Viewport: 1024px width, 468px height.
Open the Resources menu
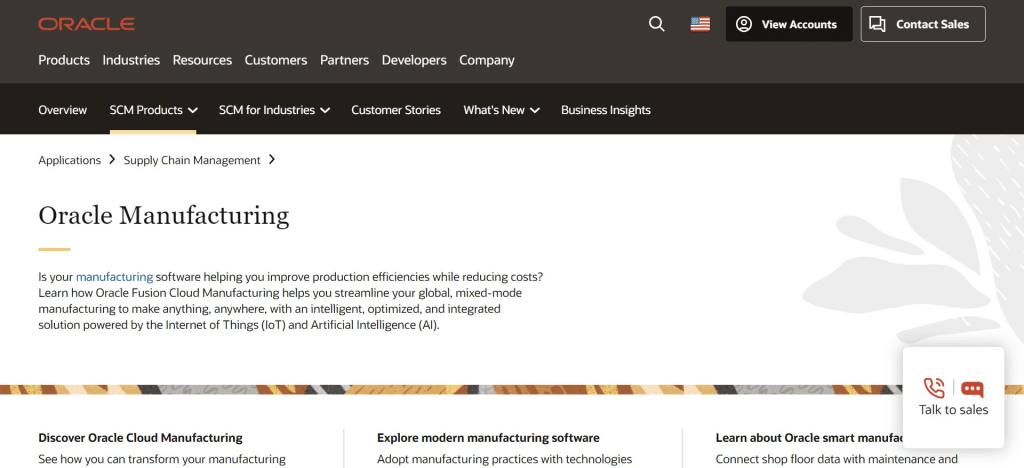[202, 60]
